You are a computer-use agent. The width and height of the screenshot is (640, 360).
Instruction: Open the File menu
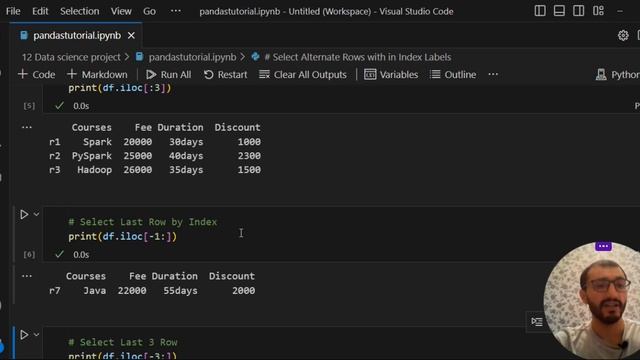pos(13,11)
